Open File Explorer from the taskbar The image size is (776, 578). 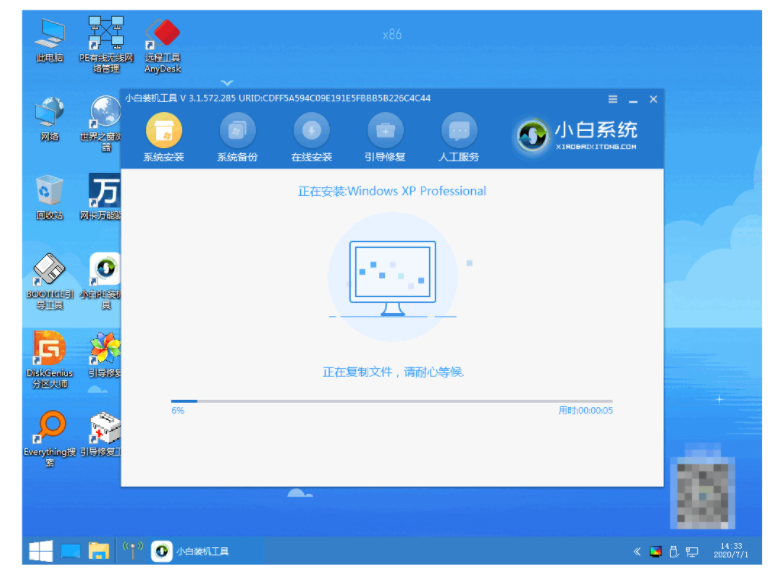tap(98, 551)
